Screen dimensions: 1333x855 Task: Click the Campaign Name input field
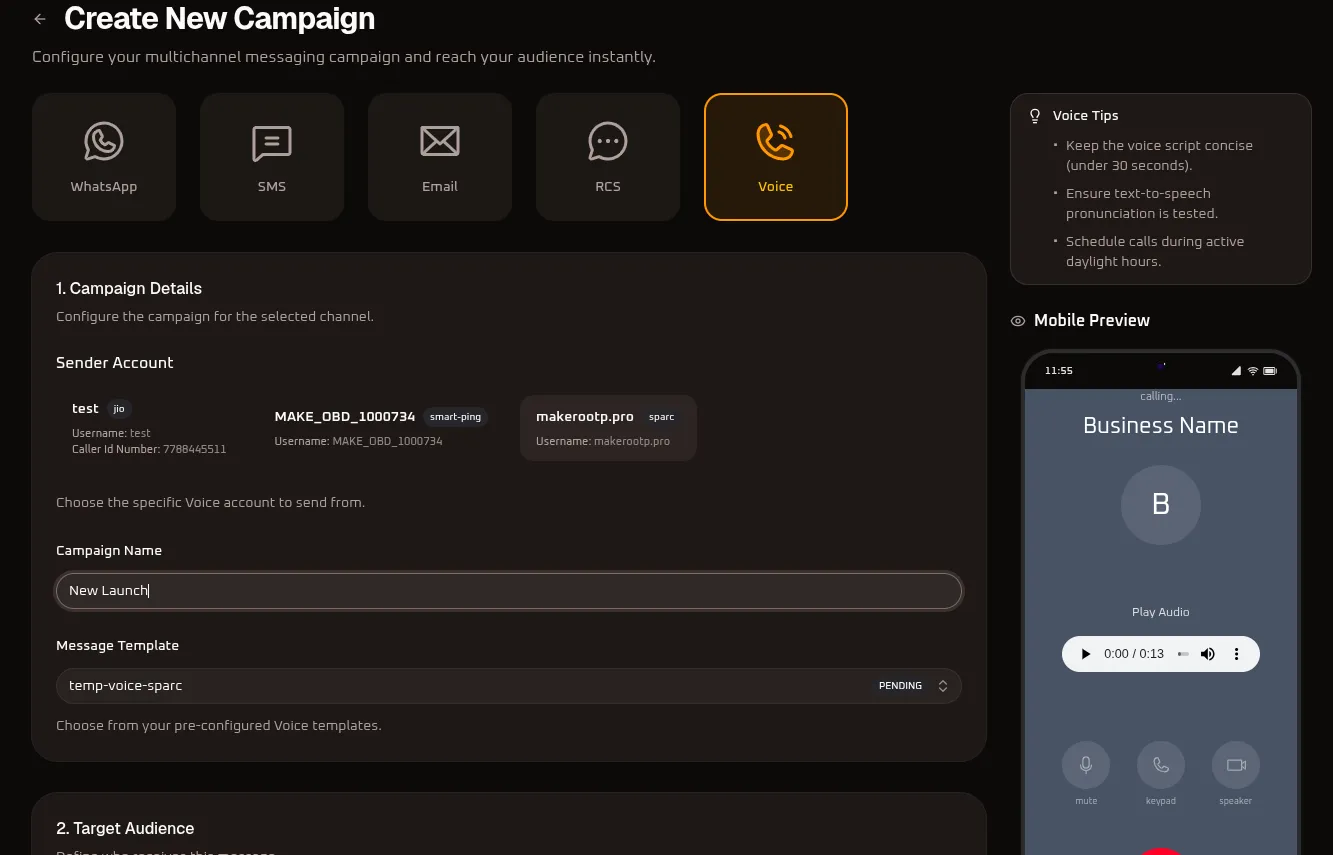coord(508,591)
